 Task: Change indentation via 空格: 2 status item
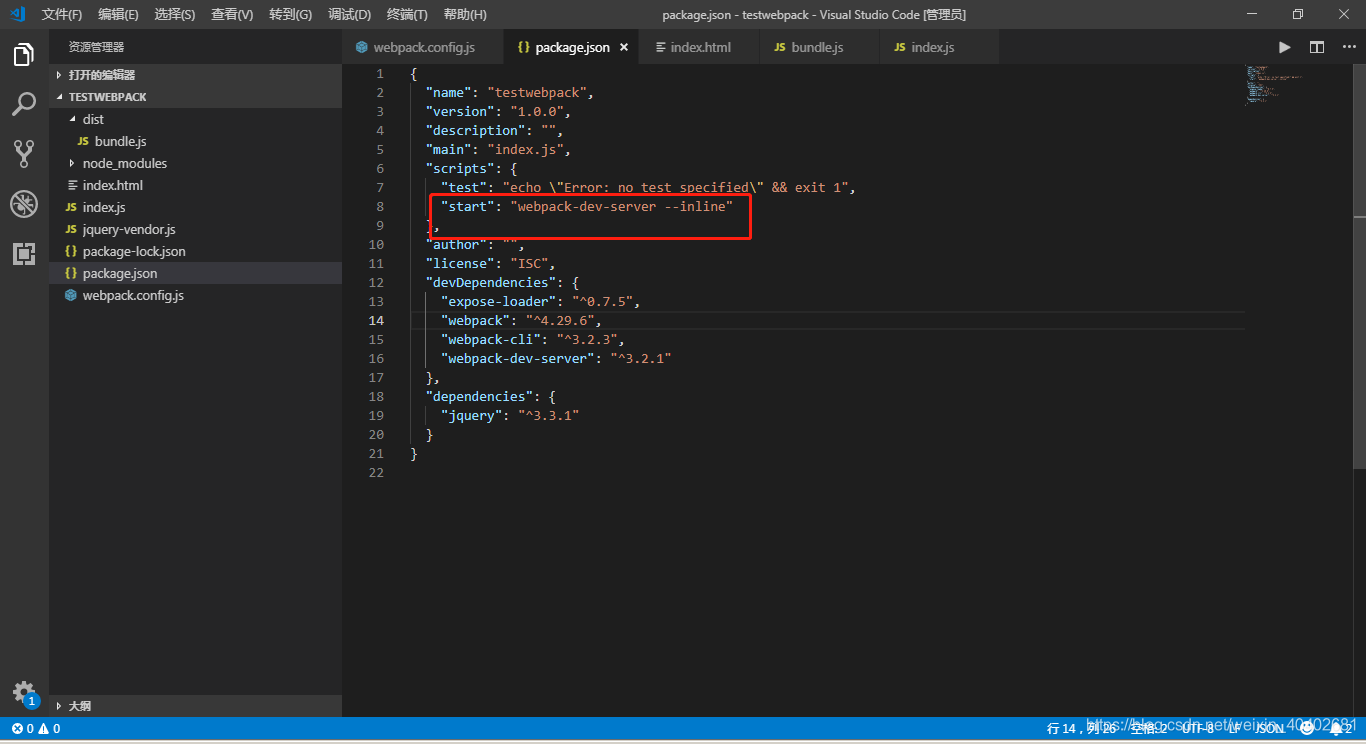(1149, 729)
